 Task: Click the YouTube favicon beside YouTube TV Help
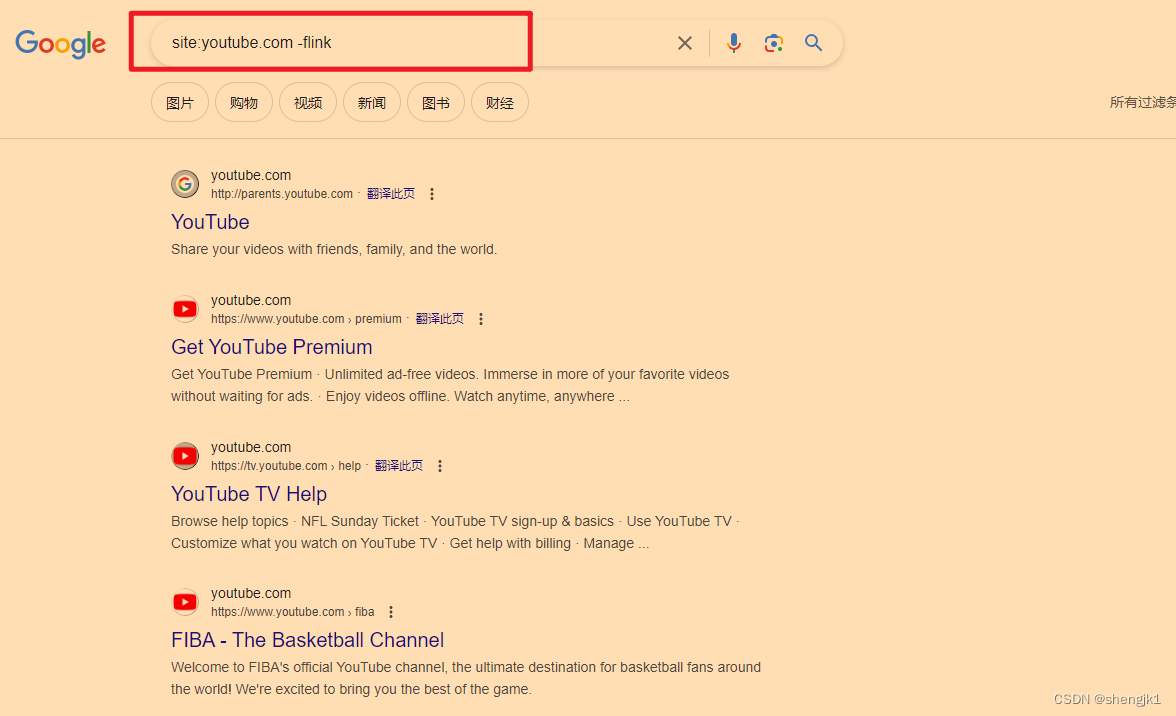(x=185, y=456)
